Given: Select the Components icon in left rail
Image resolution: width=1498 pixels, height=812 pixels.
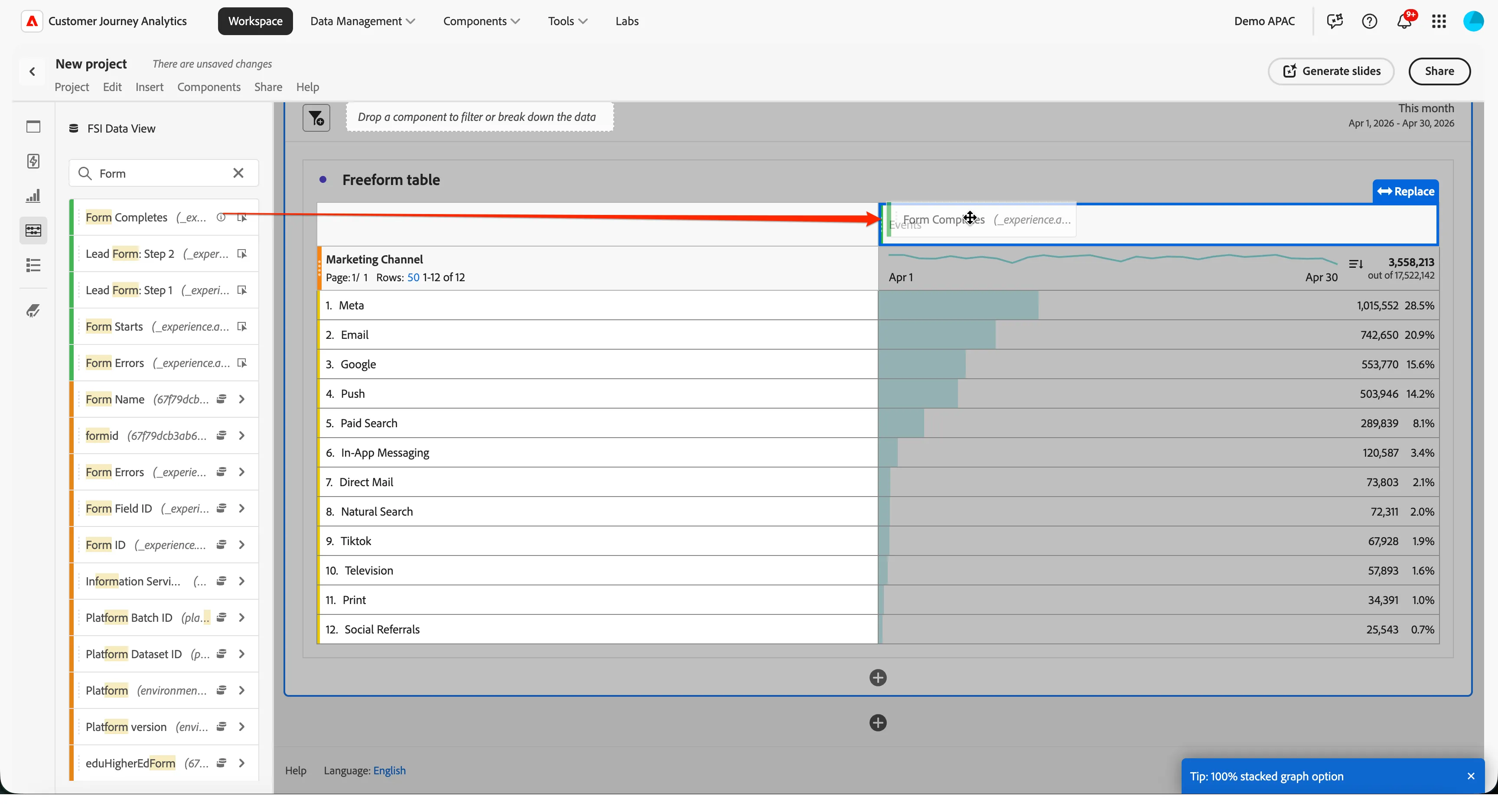Looking at the screenshot, I should 33,231.
